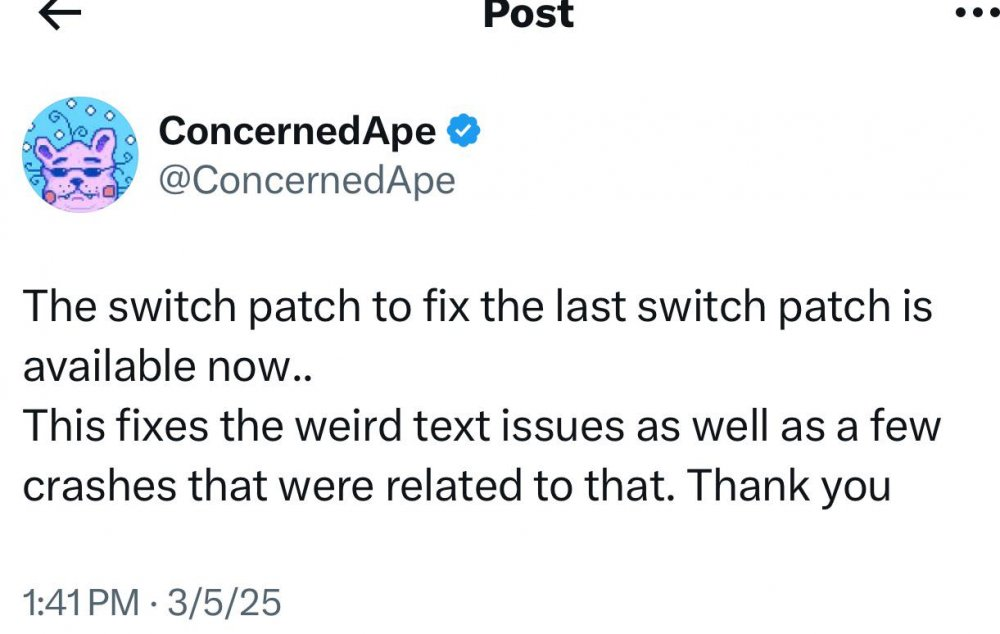Click the 1:41 PM timestamp
Image resolution: width=1000 pixels, height=634 pixels.
81,602
